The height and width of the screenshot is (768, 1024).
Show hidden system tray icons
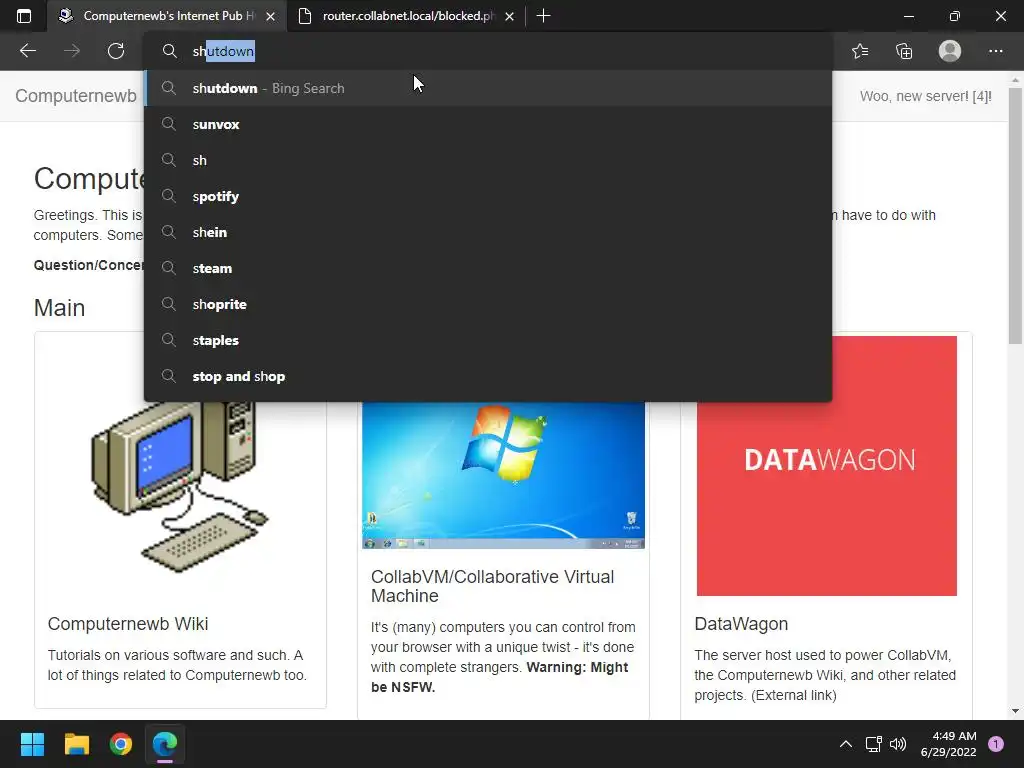click(846, 744)
